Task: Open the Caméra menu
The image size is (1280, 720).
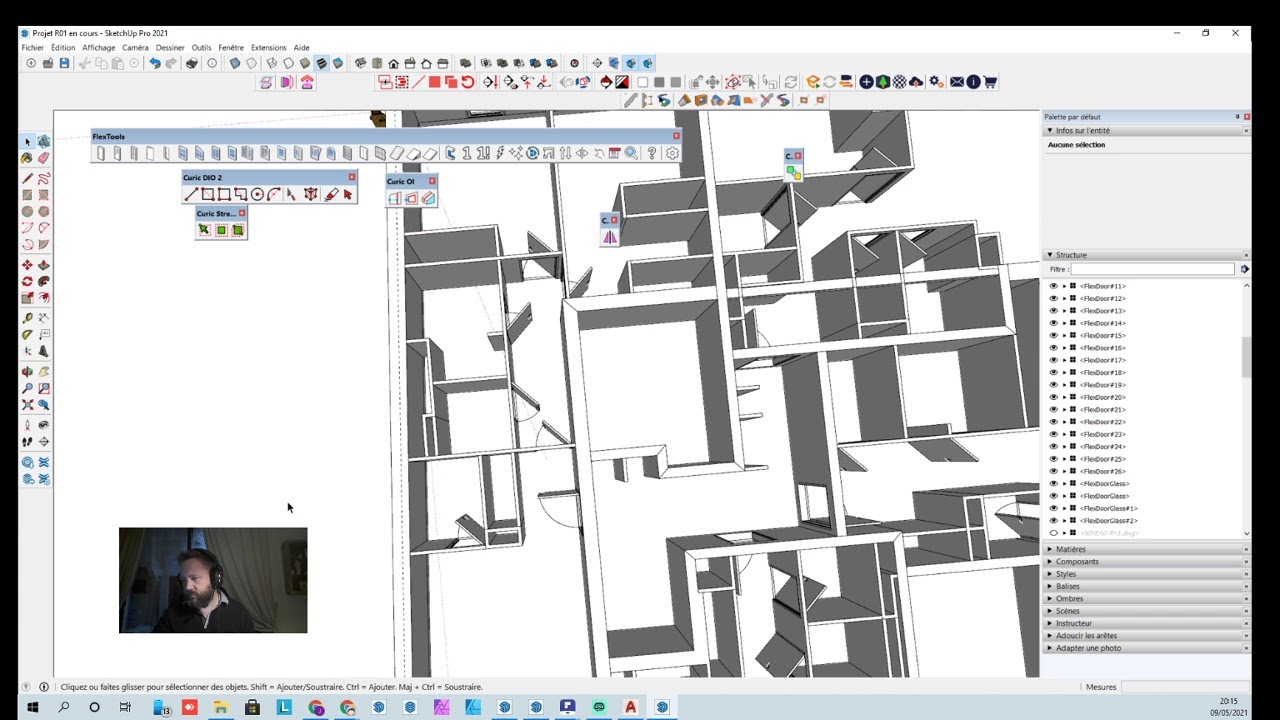Action: [x=135, y=47]
